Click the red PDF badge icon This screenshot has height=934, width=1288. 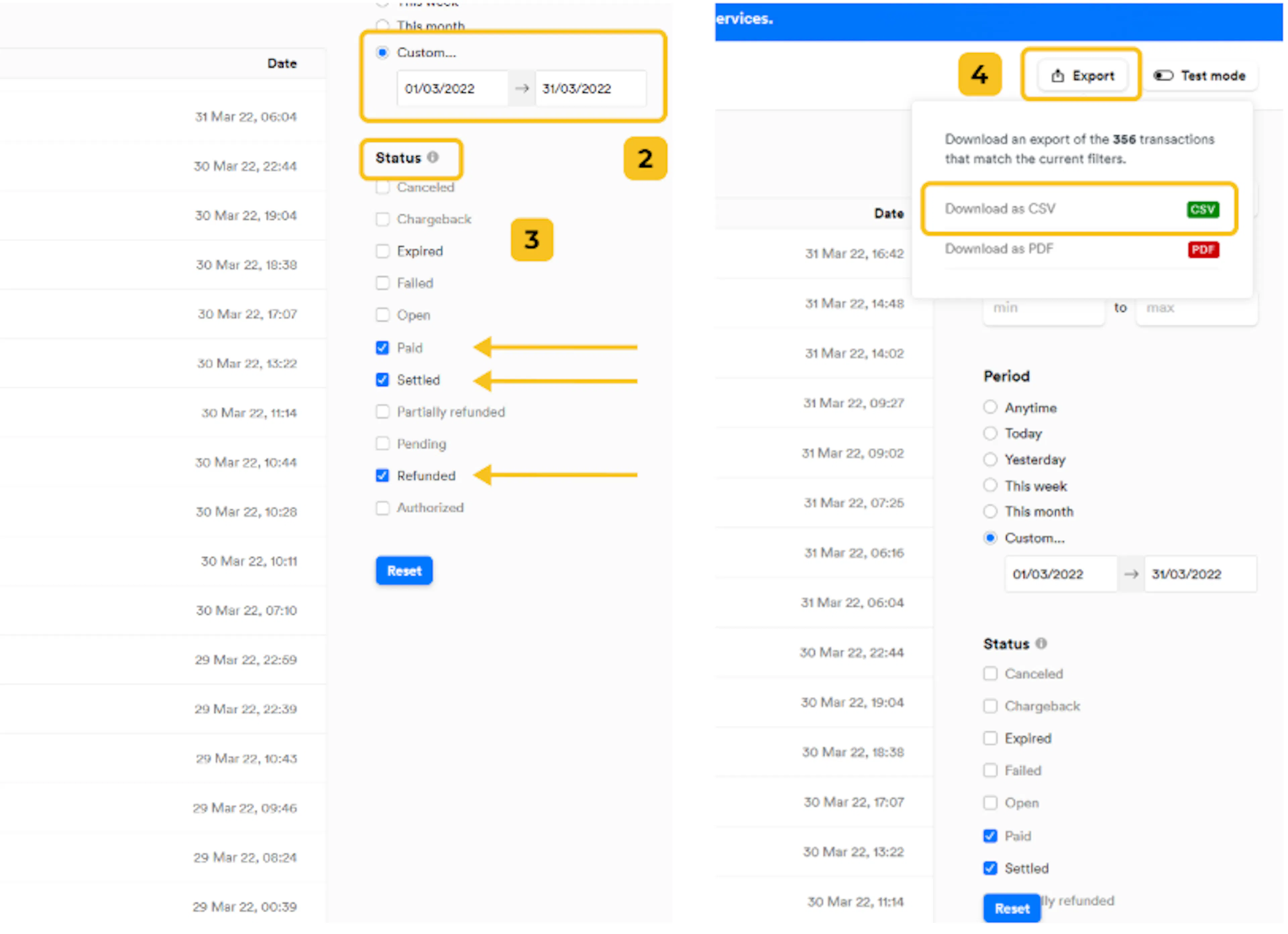point(1203,249)
